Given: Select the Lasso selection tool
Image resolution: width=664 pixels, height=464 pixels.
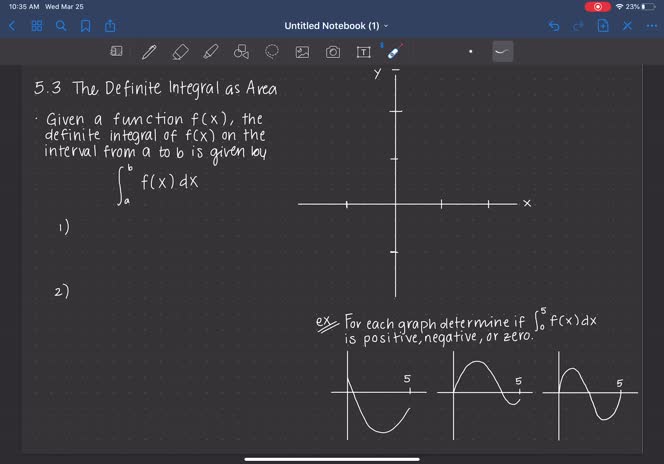Looking at the screenshot, I should pos(271,52).
